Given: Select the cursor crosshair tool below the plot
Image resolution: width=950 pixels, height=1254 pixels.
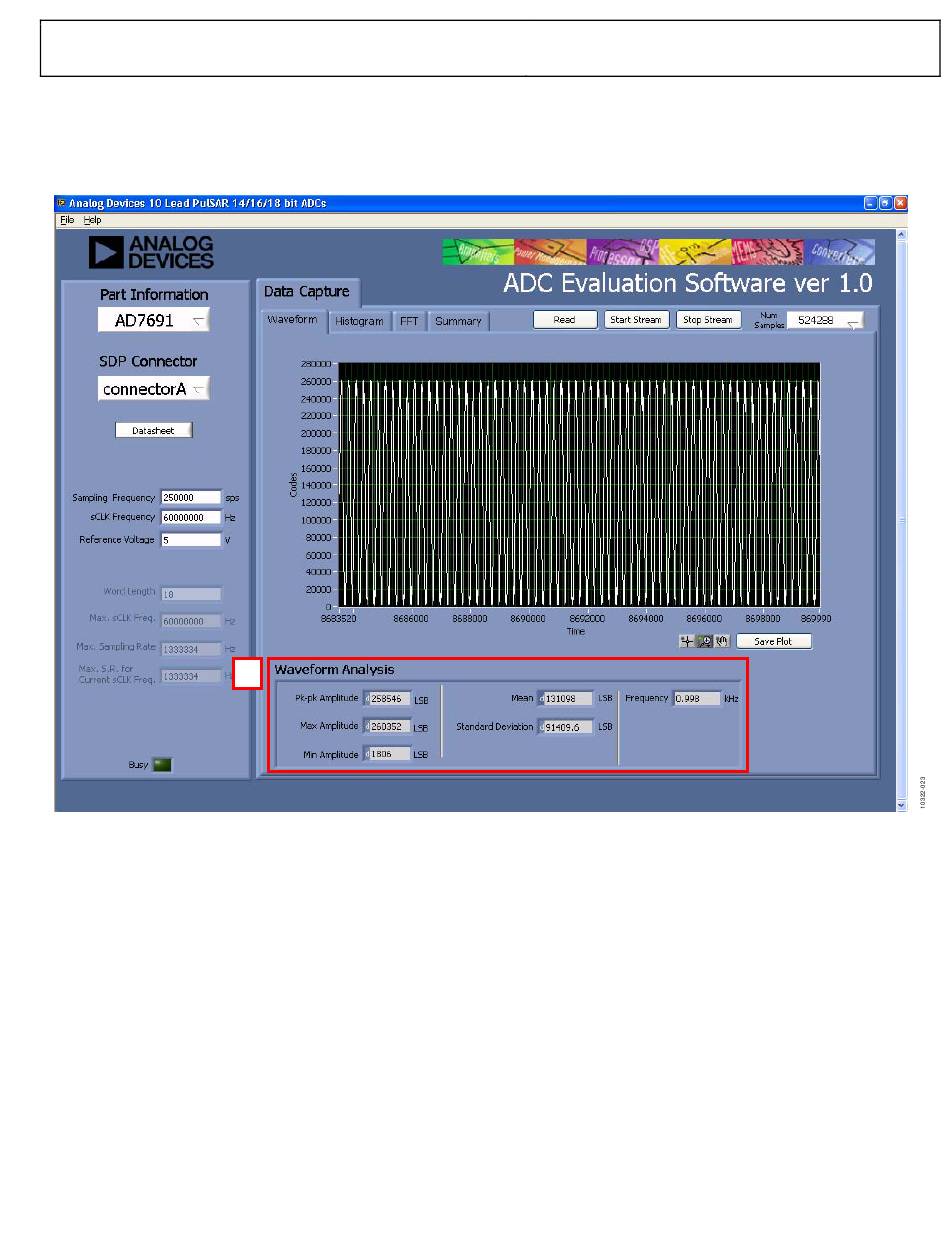Looking at the screenshot, I should pyautogui.click(x=686, y=641).
